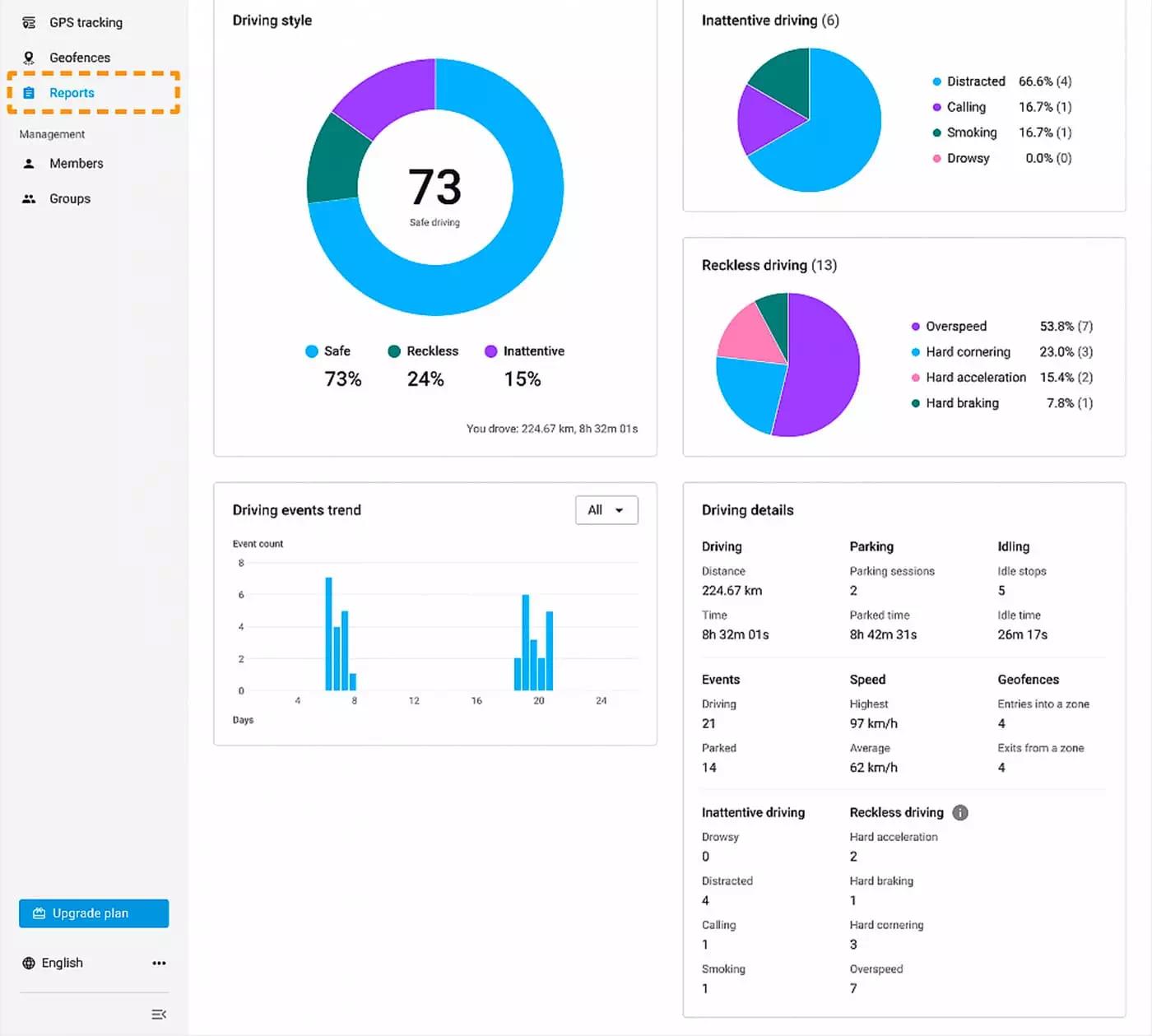Select the English language option

[63, 963]
